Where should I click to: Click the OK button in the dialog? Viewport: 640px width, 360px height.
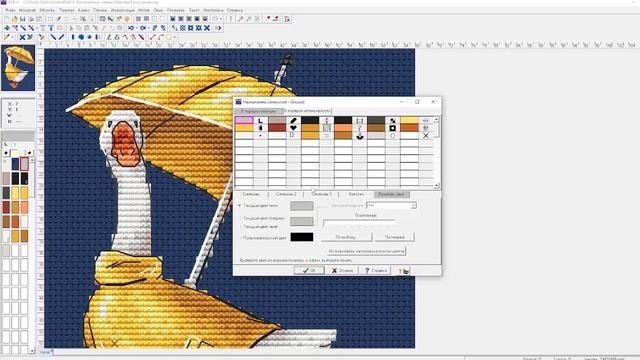309,271
